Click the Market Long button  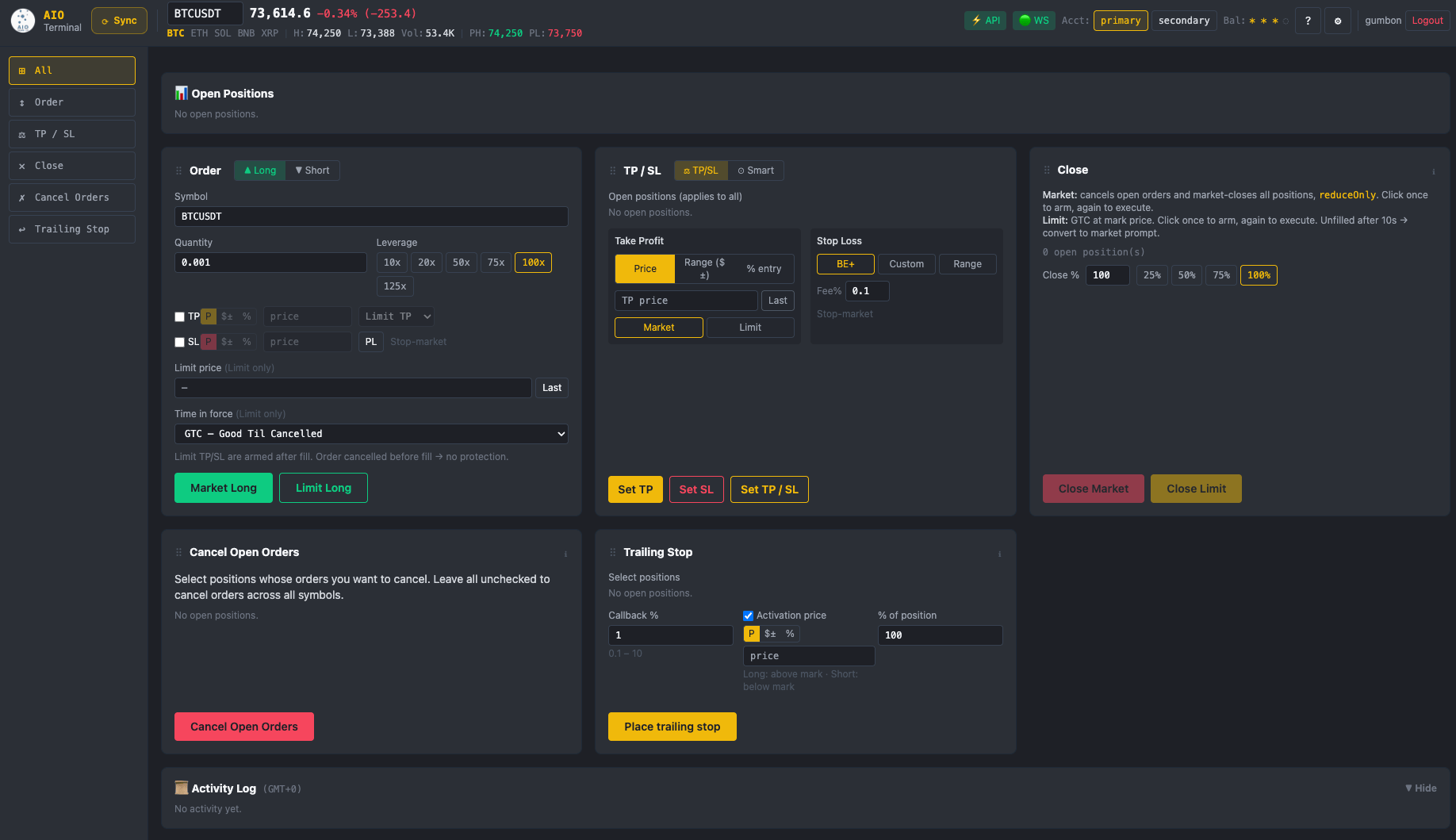(x=224, y=488)
